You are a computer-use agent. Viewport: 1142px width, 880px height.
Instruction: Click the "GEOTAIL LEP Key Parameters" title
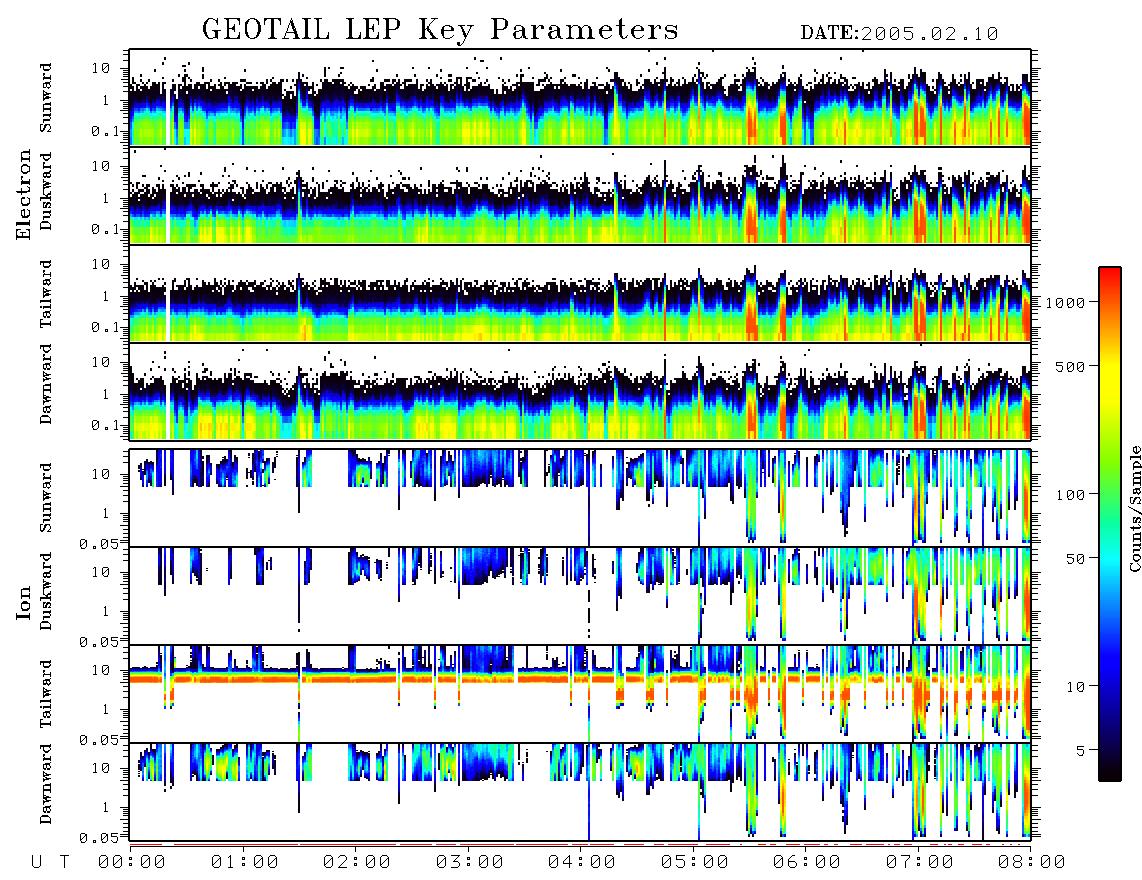pyautogui.click(x=440, y=30)
